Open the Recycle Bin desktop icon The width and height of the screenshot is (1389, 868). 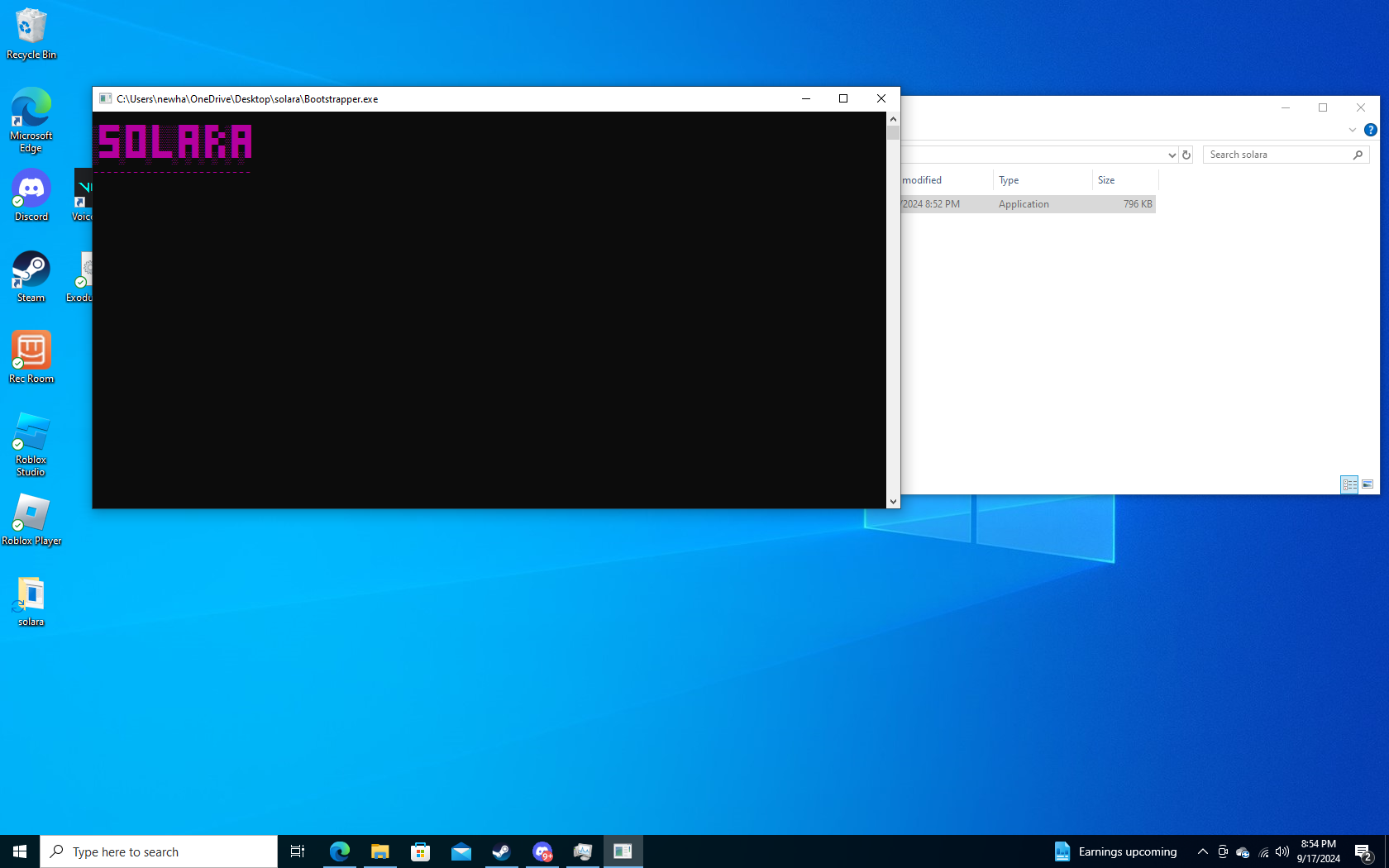pos(31,34)
